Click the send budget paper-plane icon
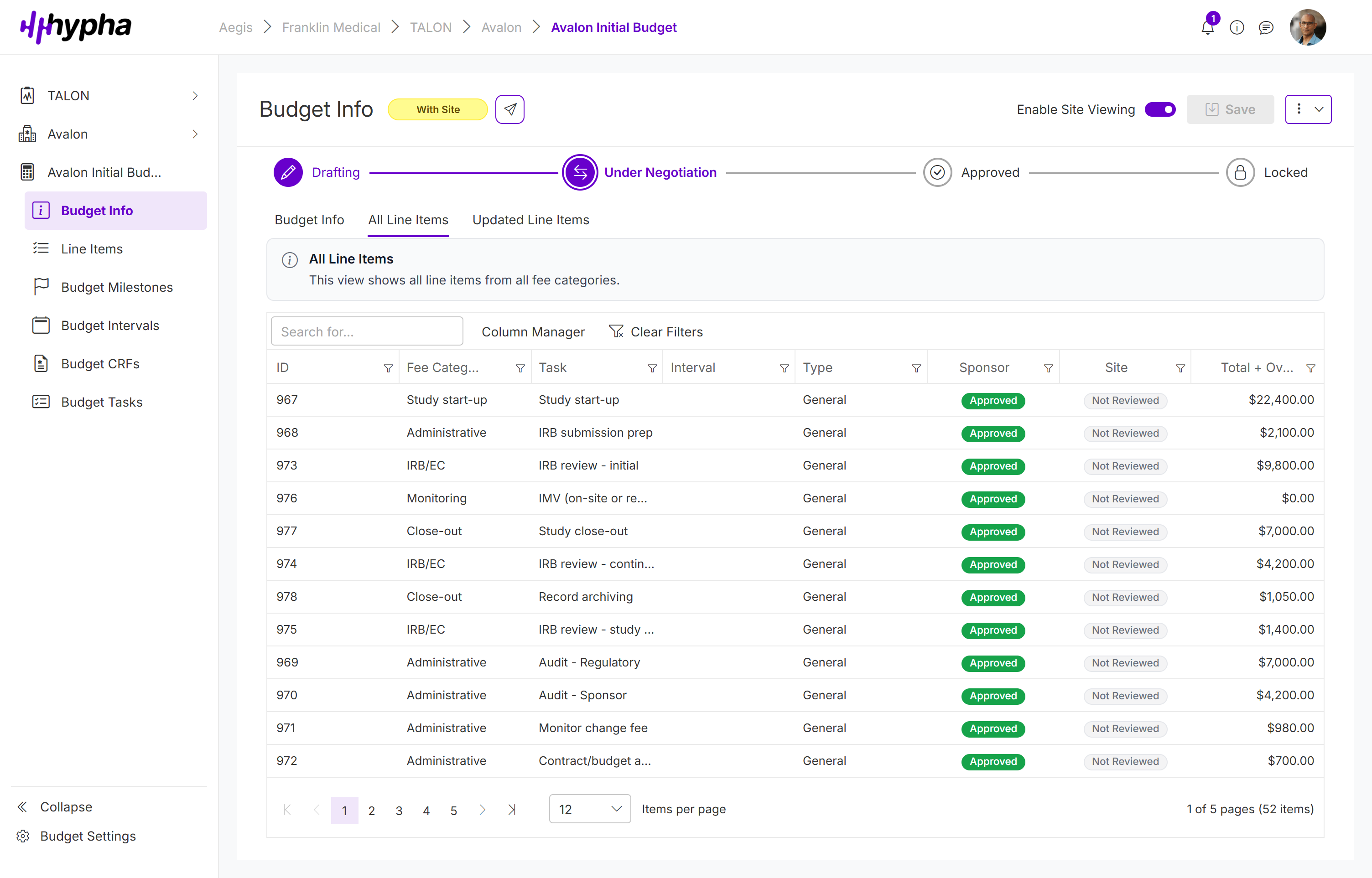The height and width of the screenshot is (878, 1372). [509, 109]
